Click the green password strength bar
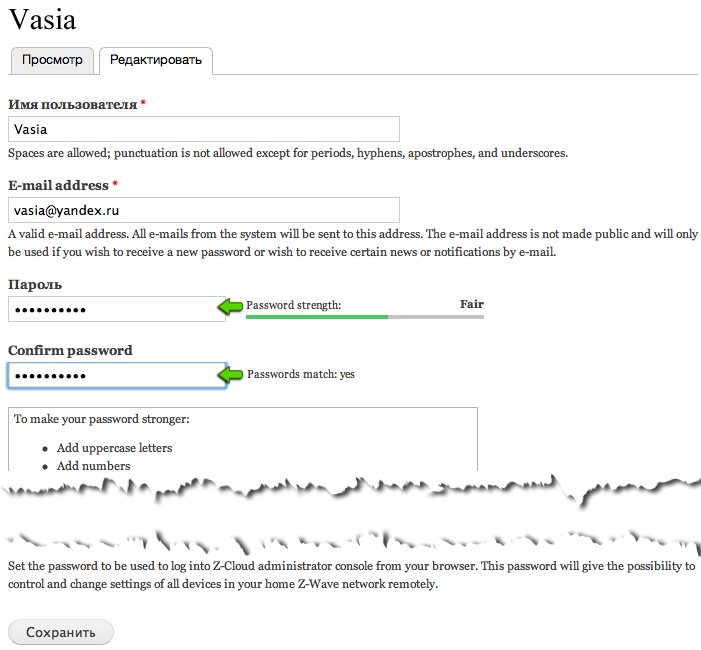The width and height of the screenshot is (701, 650). click(317, 317)
